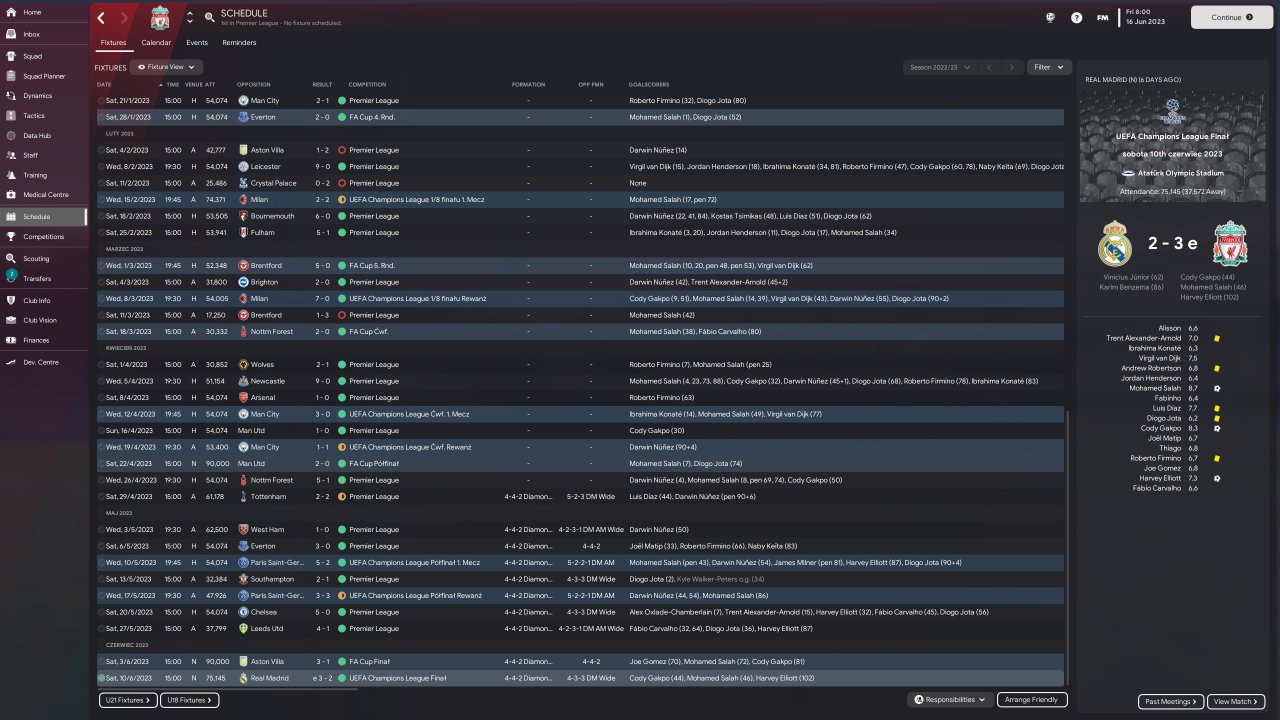Open the Filter dropdown
The image size is (1280, 720).
pyautogui.click(x=1049, y=67)
